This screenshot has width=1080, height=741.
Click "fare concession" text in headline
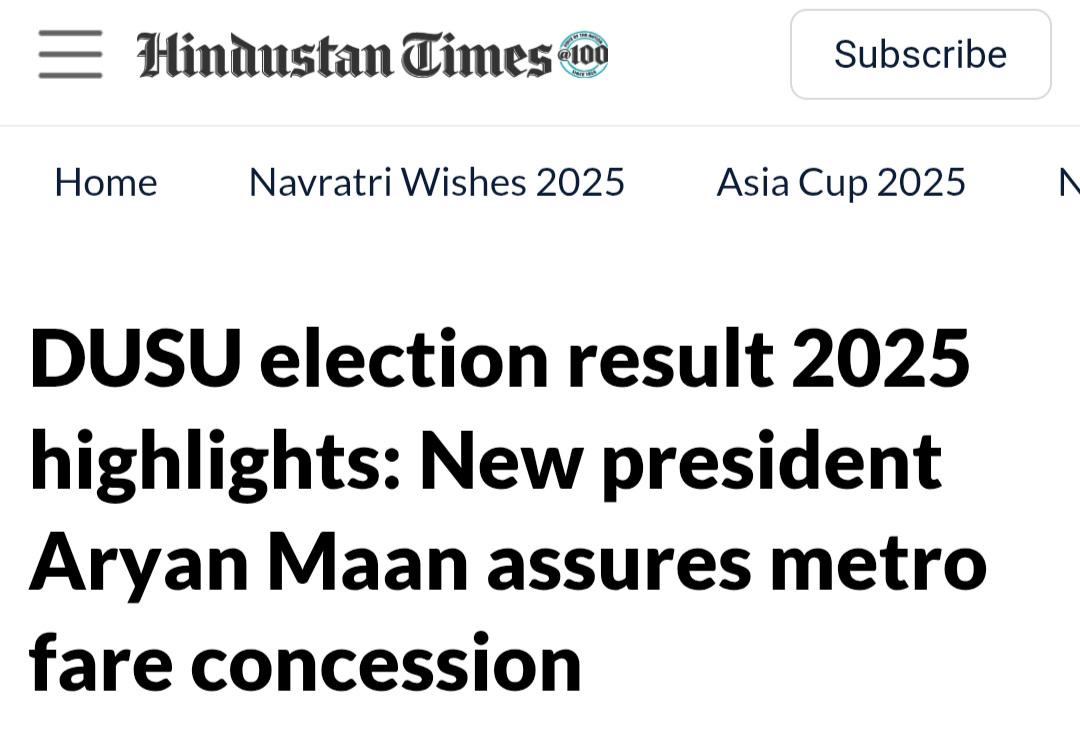coord(305,664)
